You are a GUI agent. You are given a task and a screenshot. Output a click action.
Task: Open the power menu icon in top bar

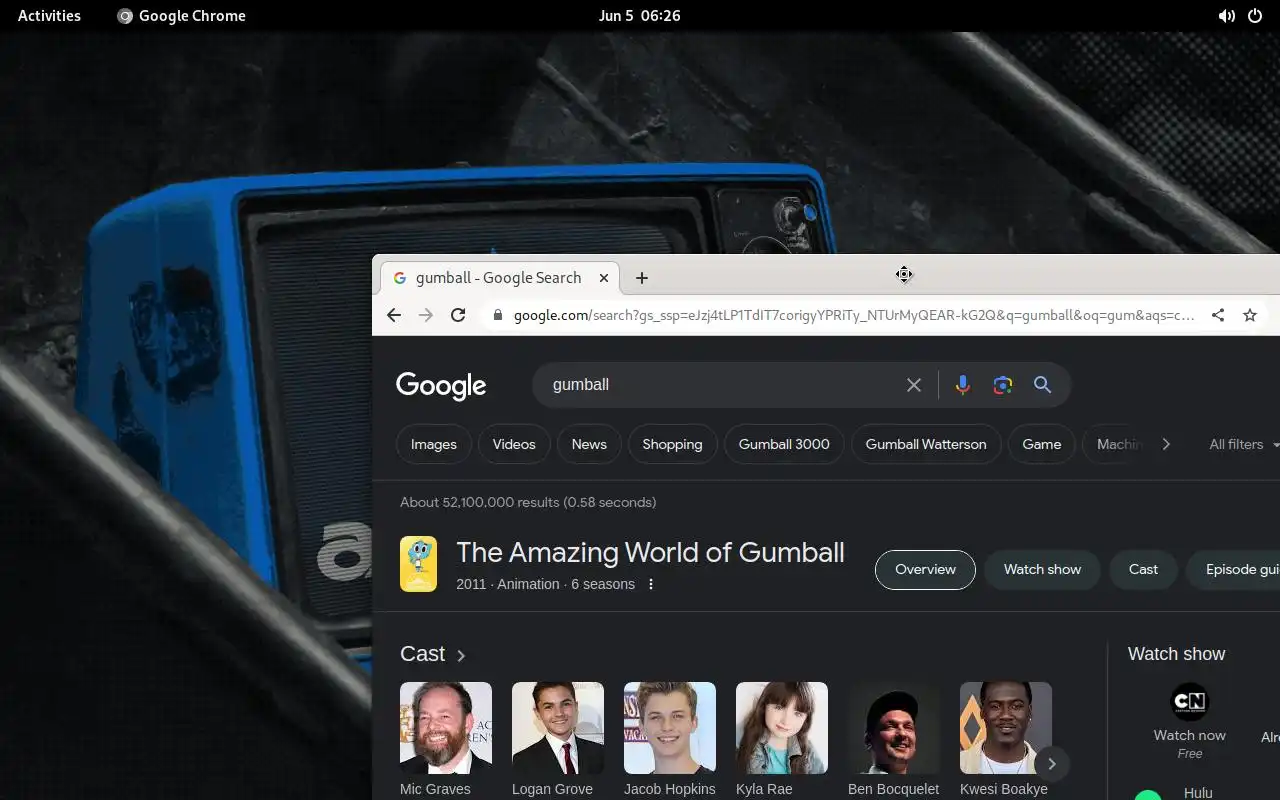coord(1255,16)
